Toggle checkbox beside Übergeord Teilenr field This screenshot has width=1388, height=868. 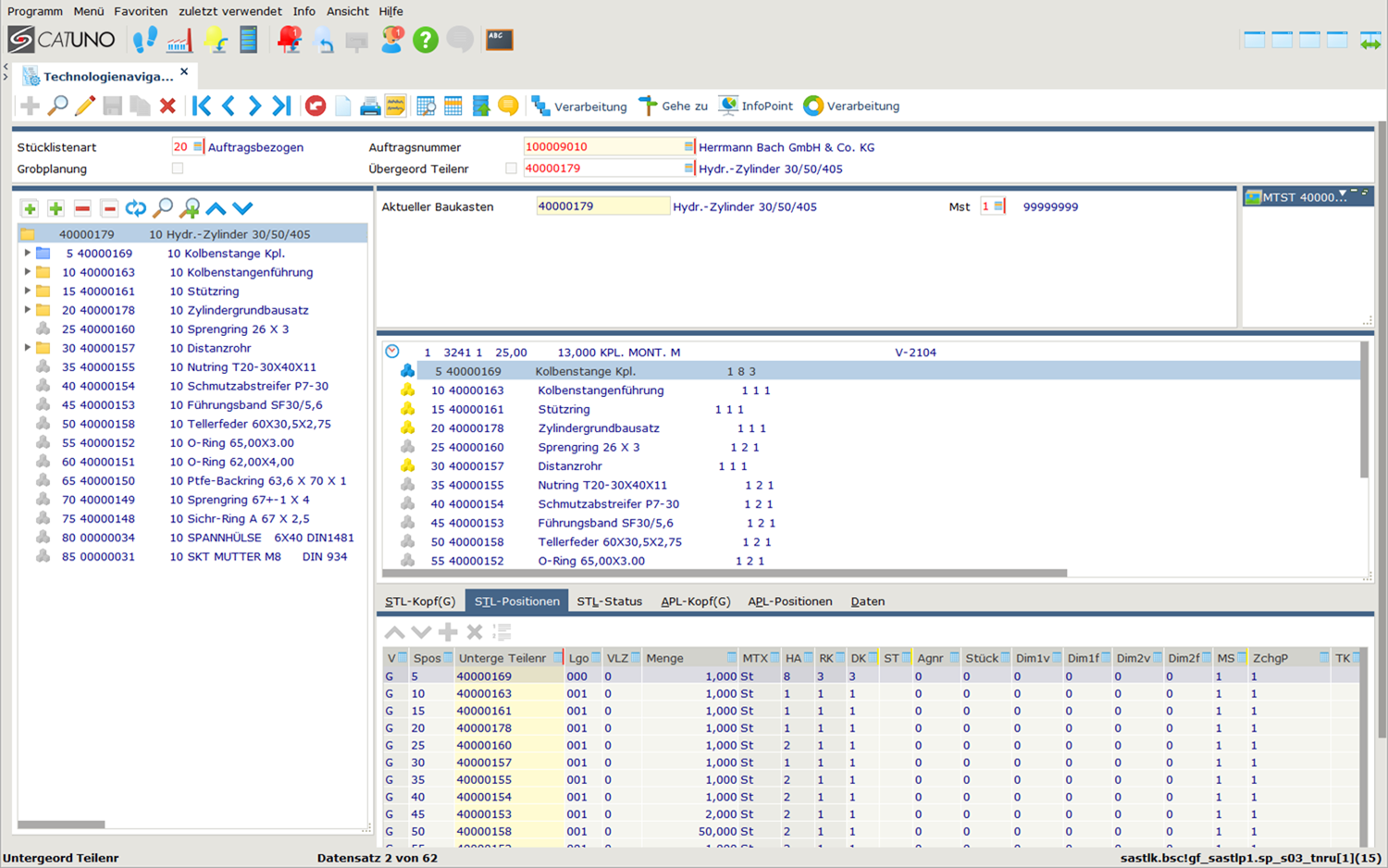click(511, 168)
